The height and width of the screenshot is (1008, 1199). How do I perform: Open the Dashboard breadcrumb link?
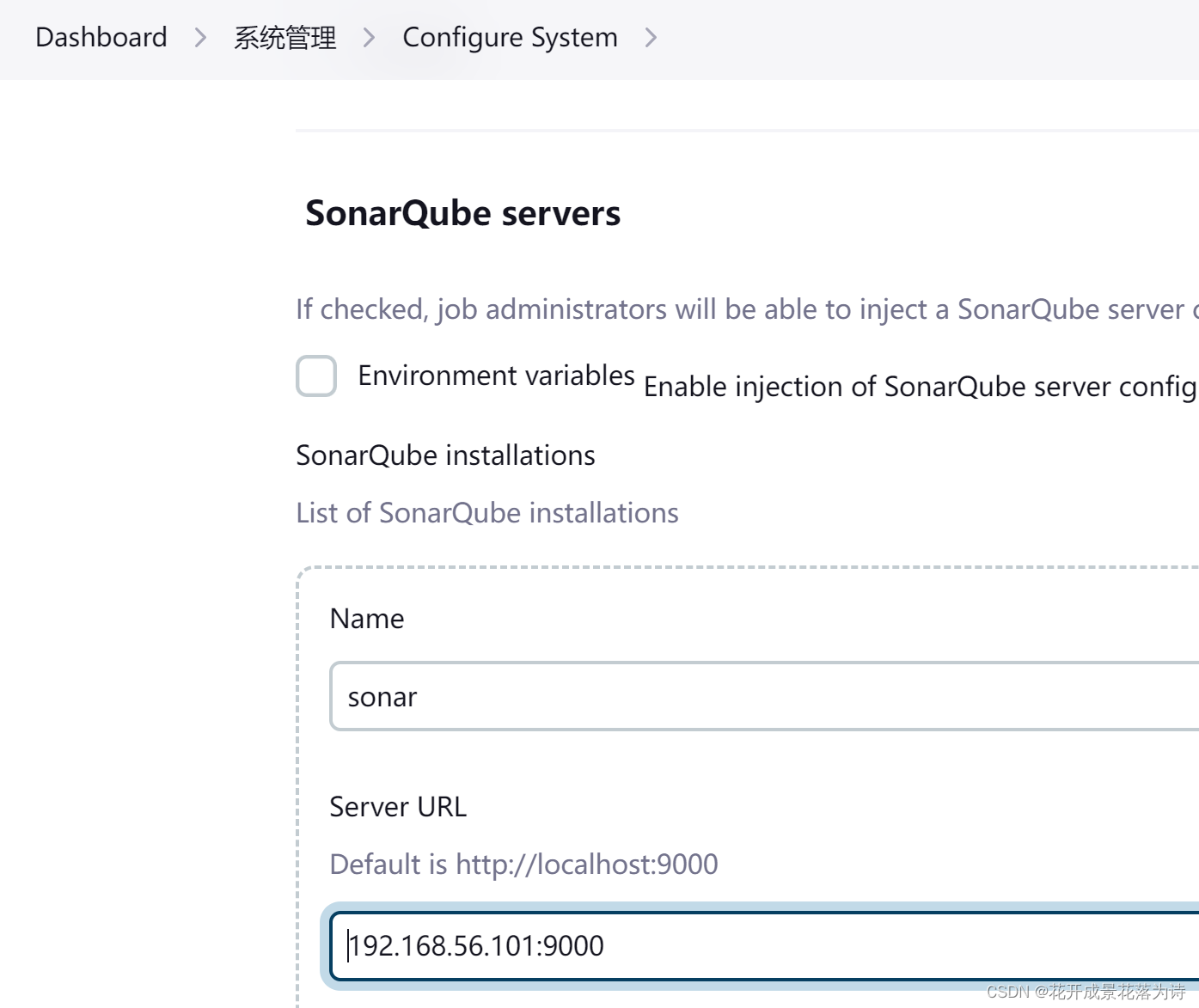pyautogui.click(x=101, y=37)
